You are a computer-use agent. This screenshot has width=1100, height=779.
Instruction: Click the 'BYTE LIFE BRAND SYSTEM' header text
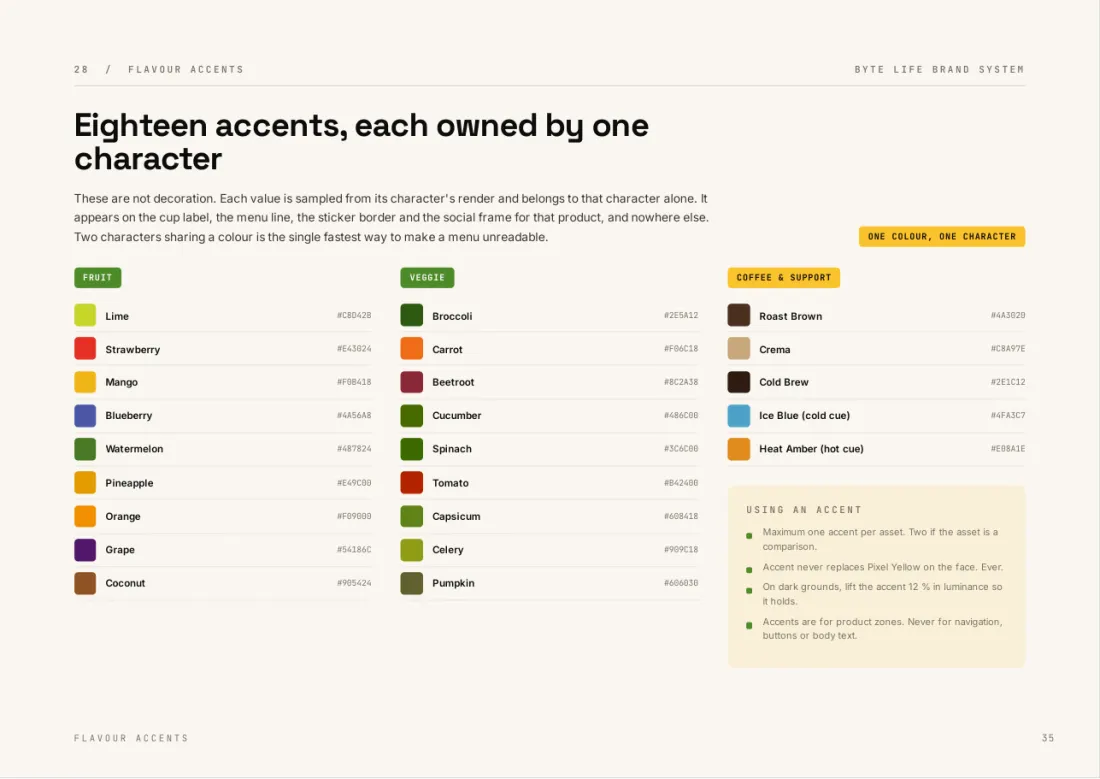point(939,69)
